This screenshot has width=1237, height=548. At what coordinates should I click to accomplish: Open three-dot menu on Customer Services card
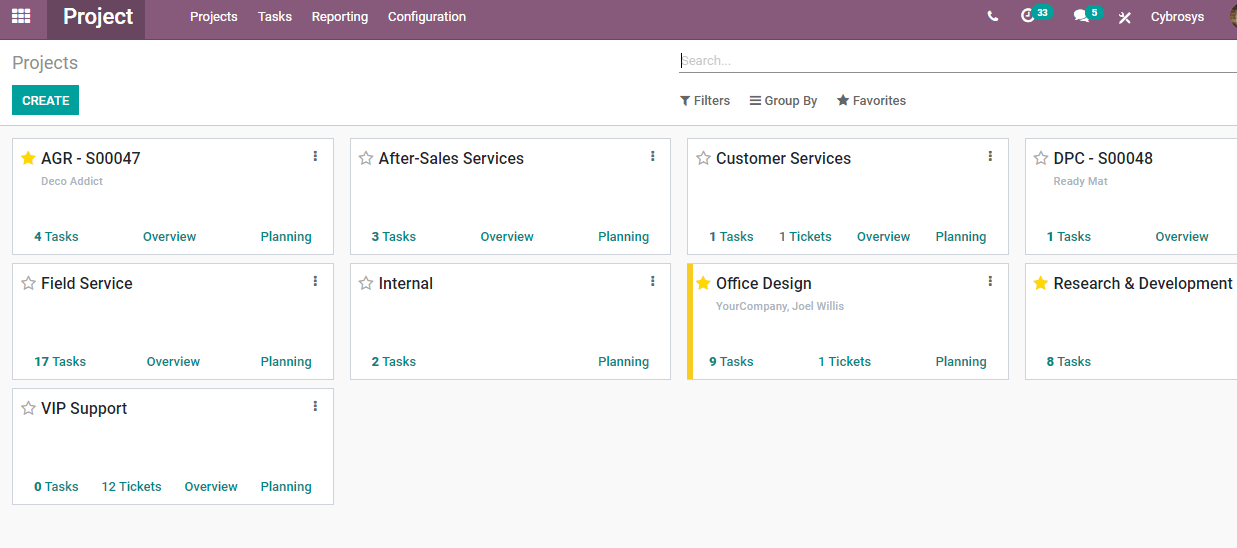990,156
